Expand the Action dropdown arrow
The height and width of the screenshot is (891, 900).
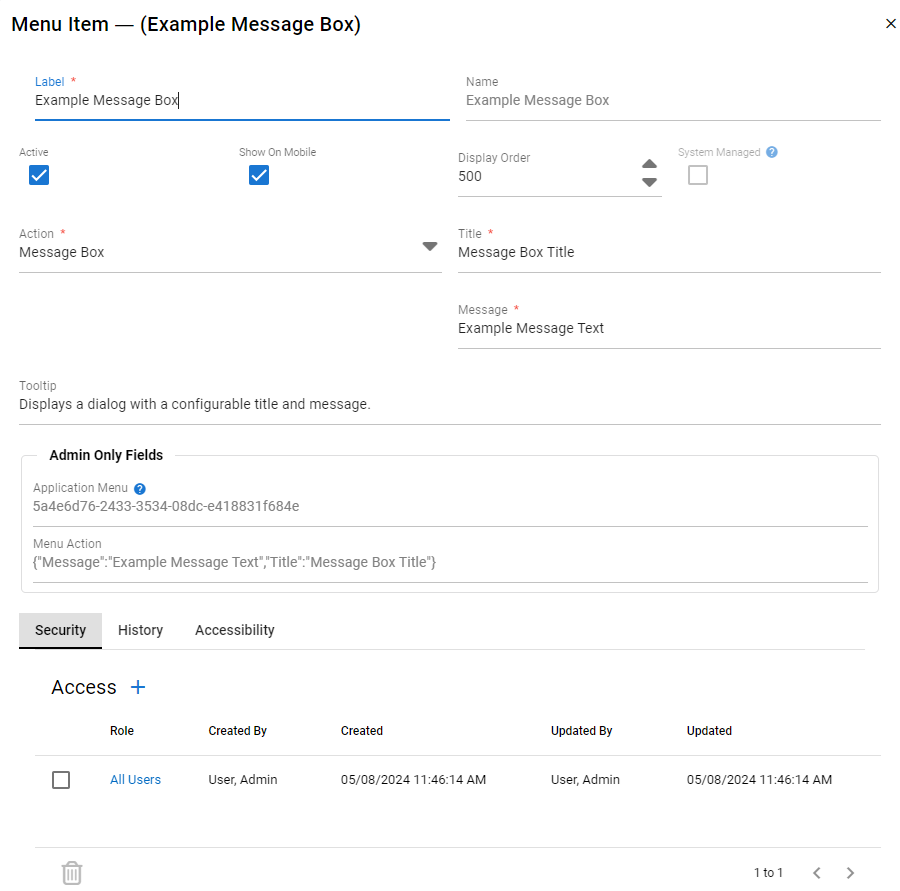point(430,246)
